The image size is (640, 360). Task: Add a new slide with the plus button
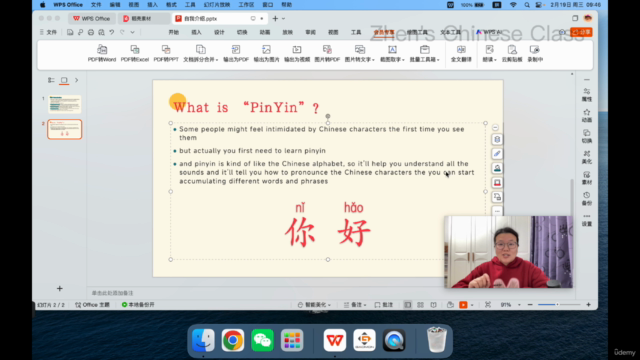click(x=60, y=289)
